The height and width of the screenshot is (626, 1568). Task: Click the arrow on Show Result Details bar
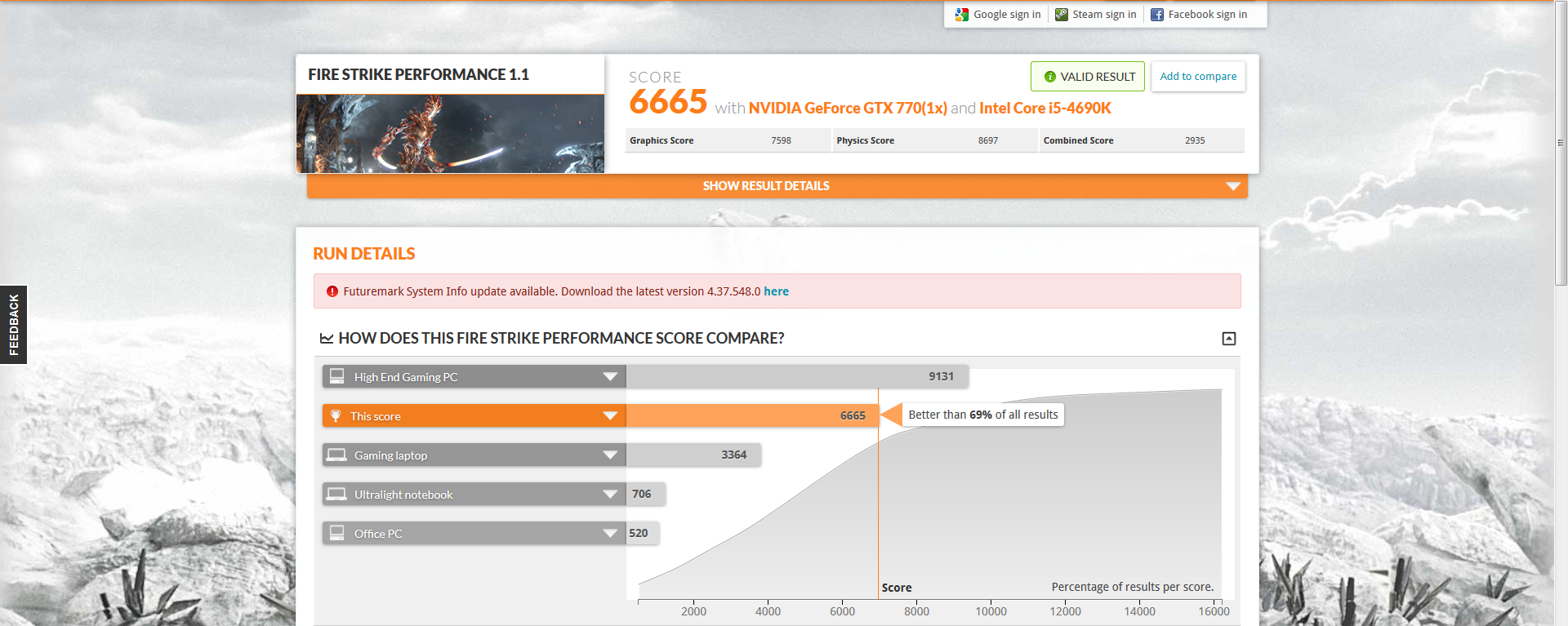click(x=1233, y=186)
